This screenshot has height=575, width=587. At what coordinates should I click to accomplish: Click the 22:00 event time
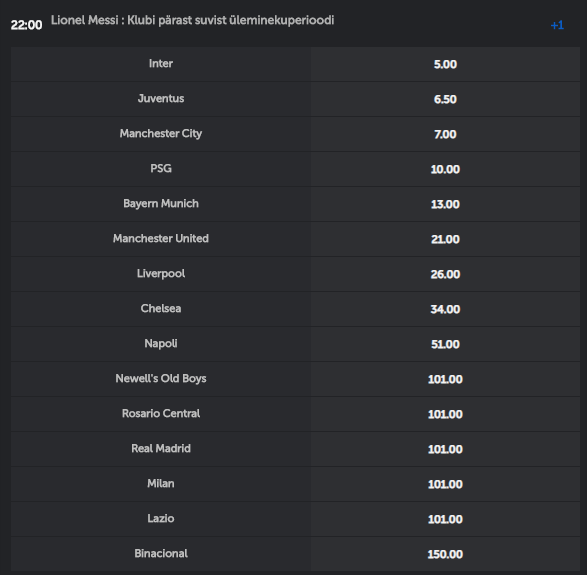[26, 25]
